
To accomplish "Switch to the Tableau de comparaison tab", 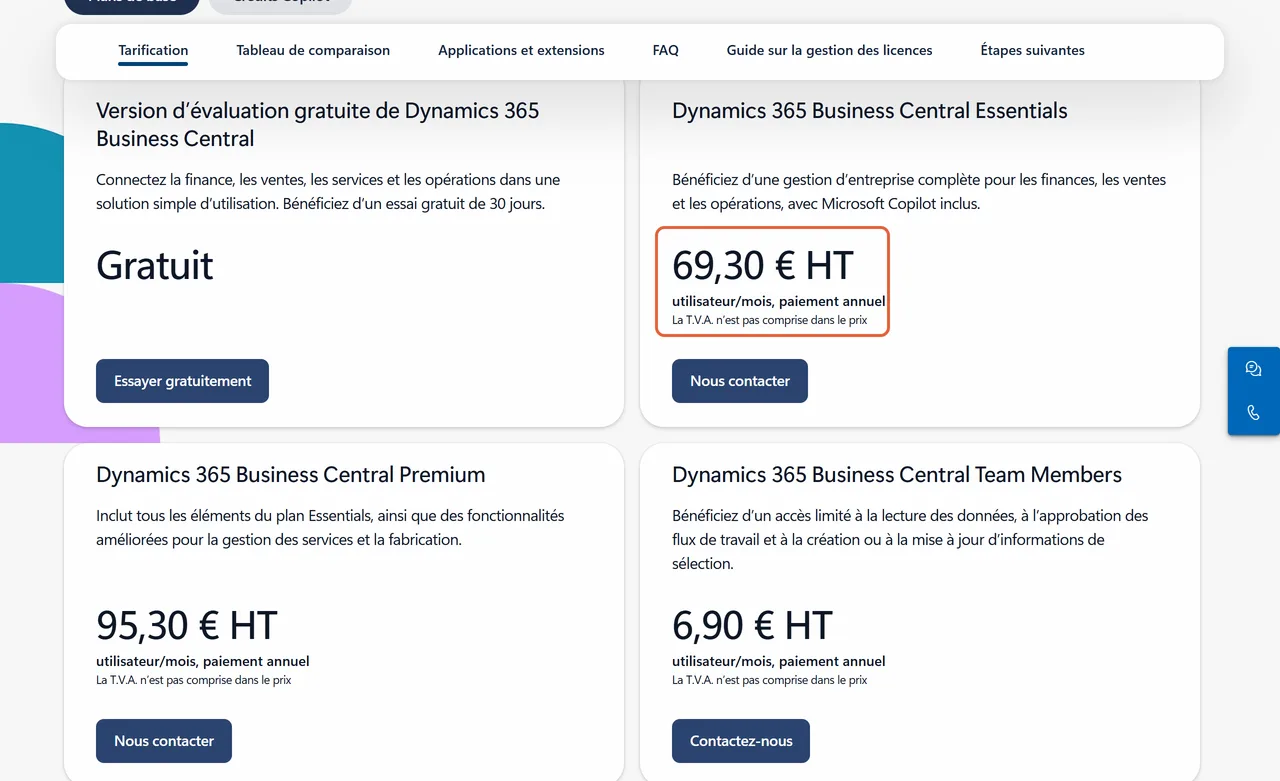I will (x=313, y=50).
